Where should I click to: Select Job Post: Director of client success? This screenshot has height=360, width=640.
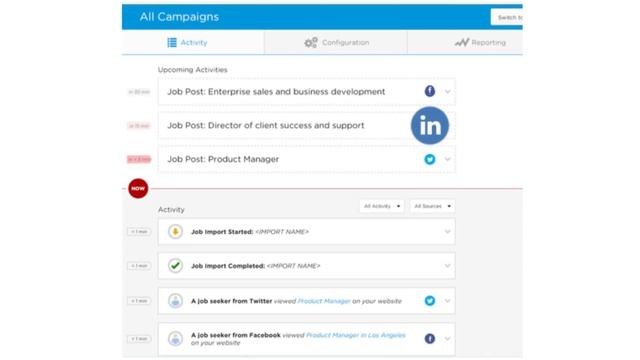pos(266,126)
